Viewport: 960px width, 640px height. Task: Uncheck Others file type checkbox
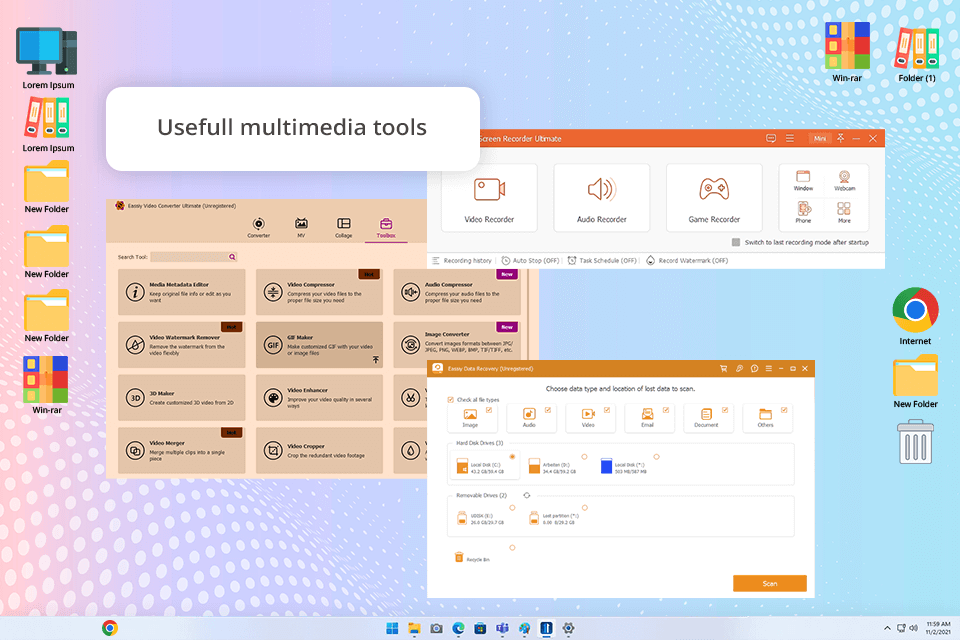pos(784,410)
